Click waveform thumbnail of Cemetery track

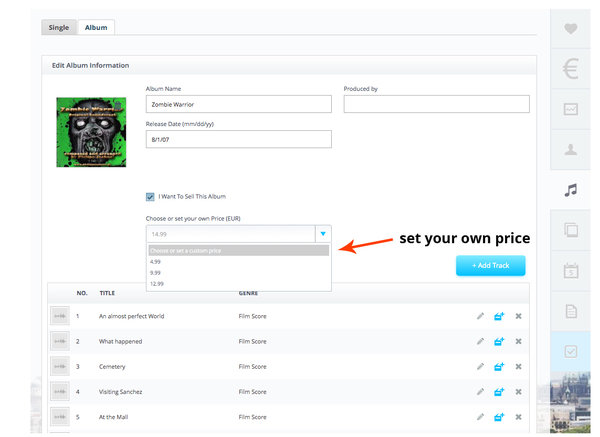point(60,367)
